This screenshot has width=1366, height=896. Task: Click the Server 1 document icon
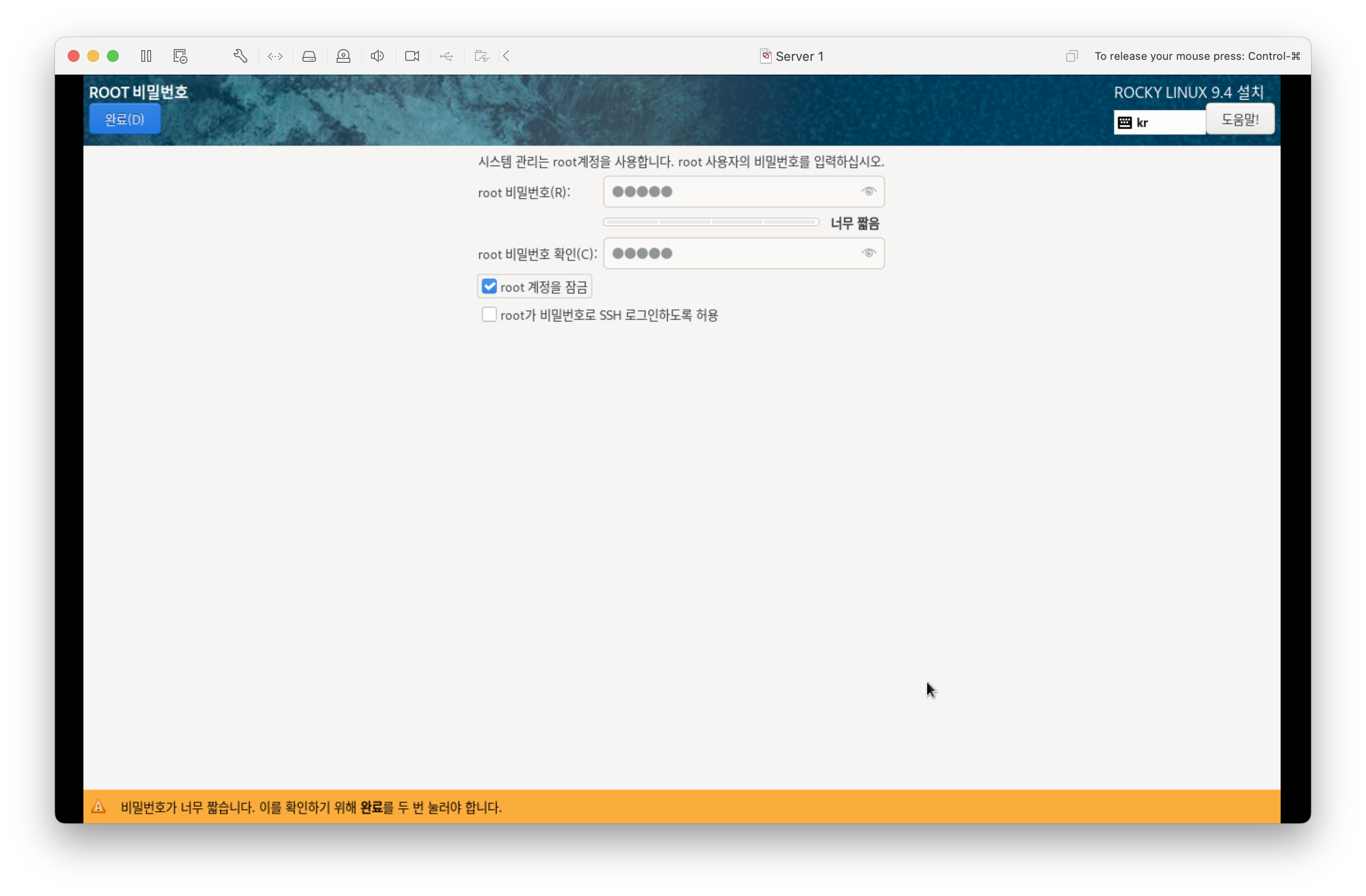tap(765, 55)
